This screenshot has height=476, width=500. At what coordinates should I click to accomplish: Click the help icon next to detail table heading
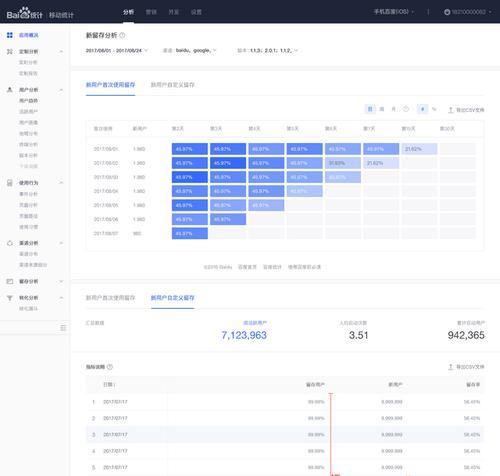pos(110,367)
